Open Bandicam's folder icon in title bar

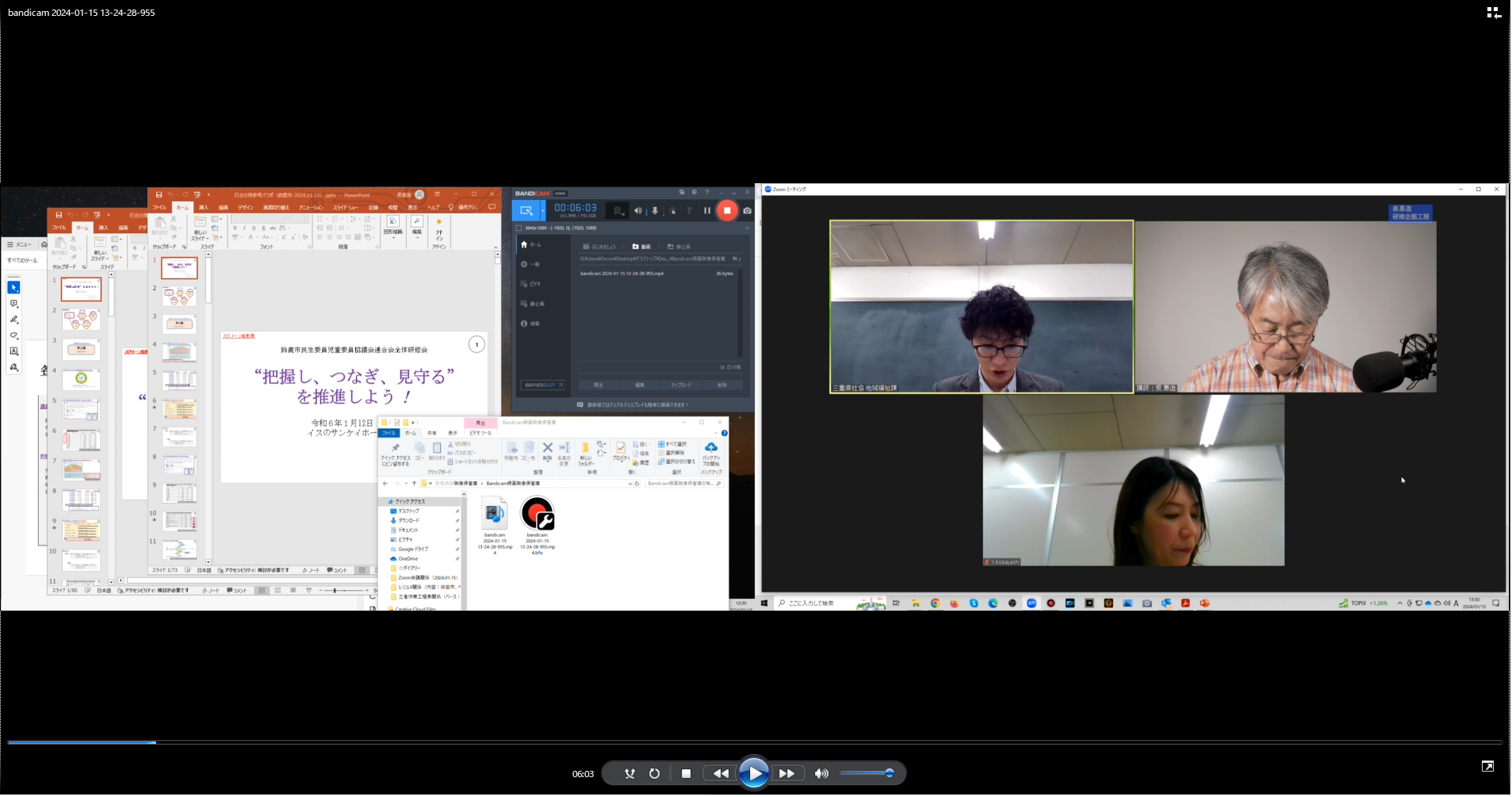point(682,193)
